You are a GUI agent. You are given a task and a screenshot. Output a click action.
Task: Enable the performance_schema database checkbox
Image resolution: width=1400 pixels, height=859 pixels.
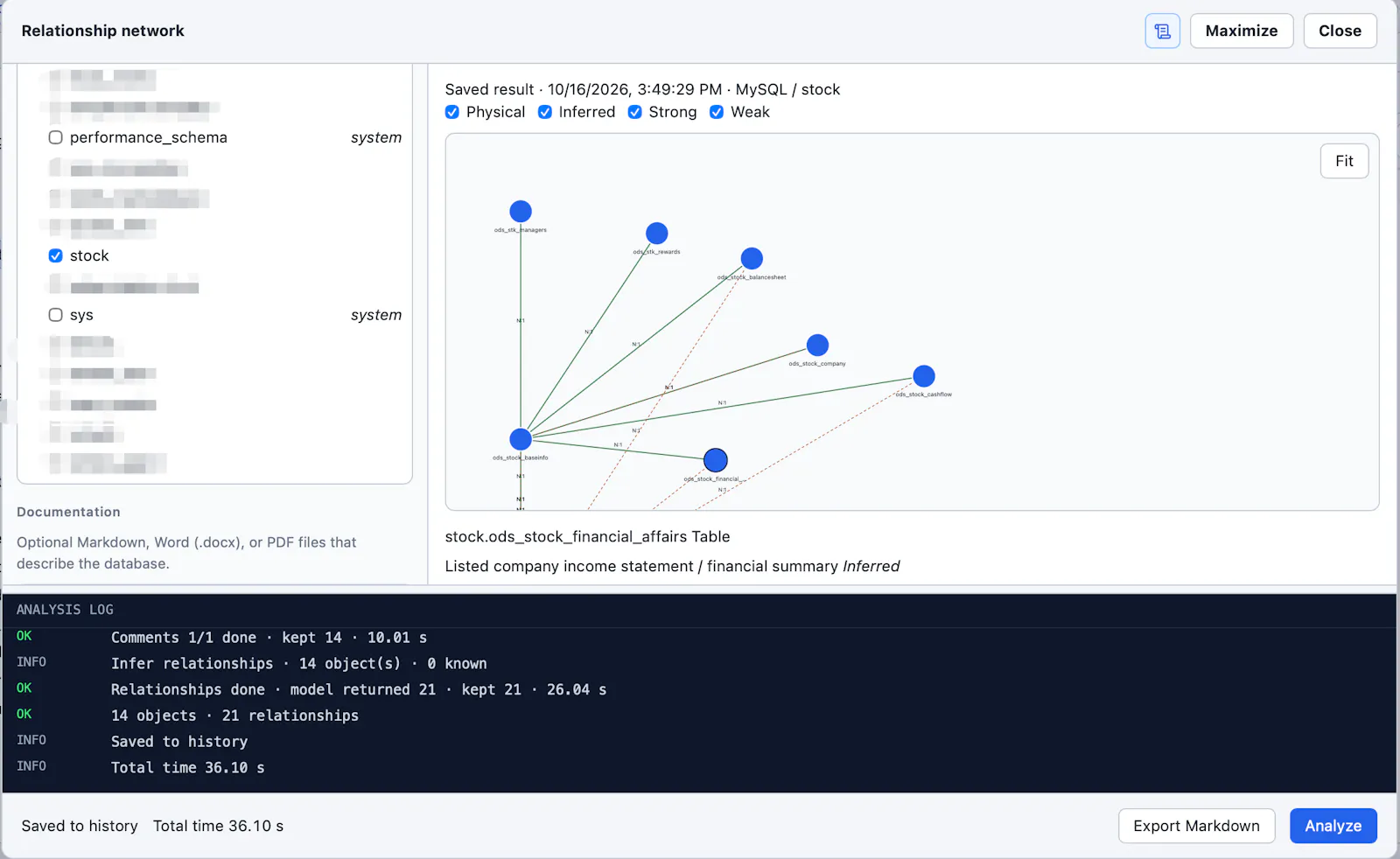click(56, 137)
